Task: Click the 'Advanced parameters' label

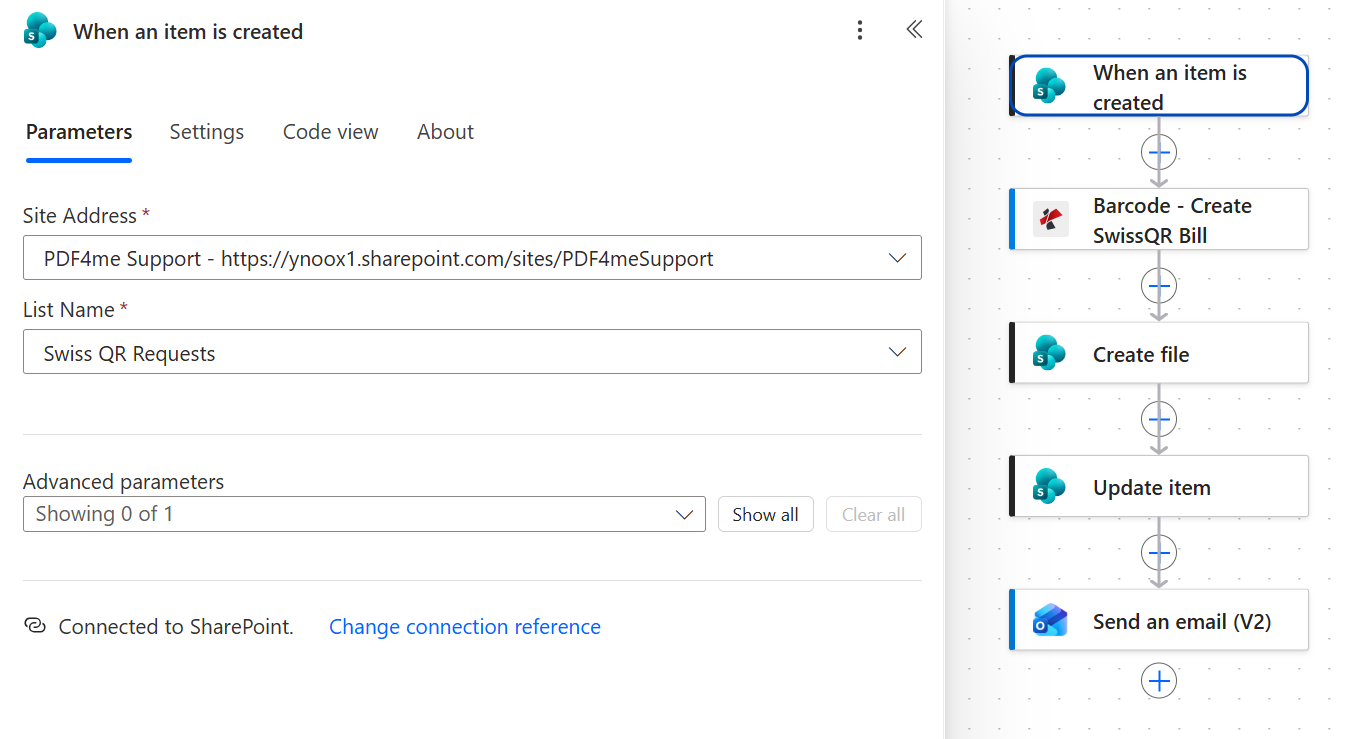Action: [x=124, y=481]
